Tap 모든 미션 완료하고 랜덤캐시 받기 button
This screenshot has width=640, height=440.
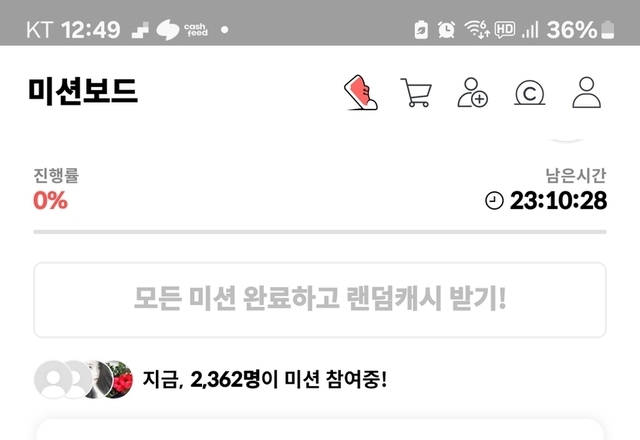pyautogui.click(x=320, y=300)
